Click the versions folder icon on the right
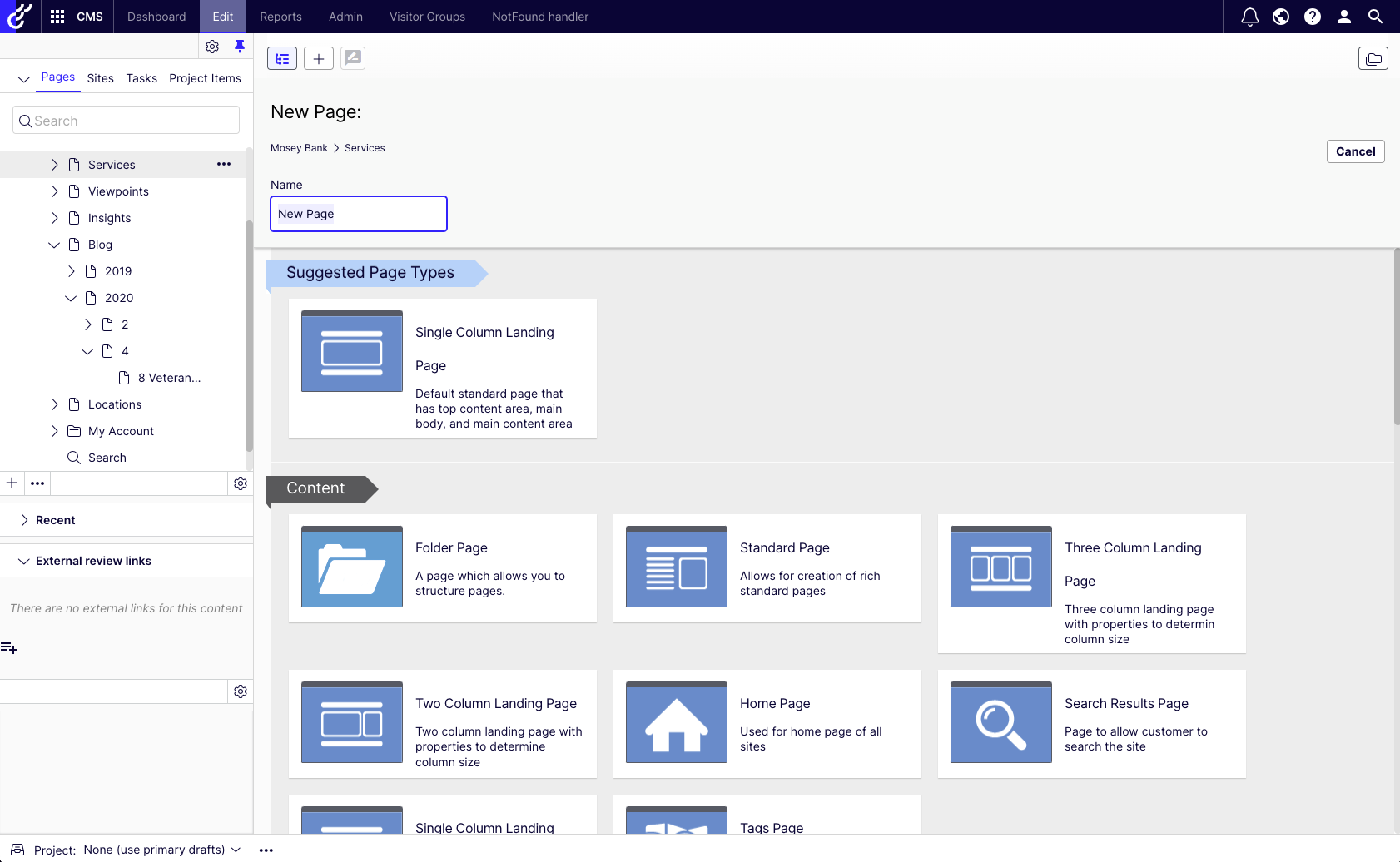This screenshot has height=862, width=1400. pyautogui.click(x=1373, y=58)
